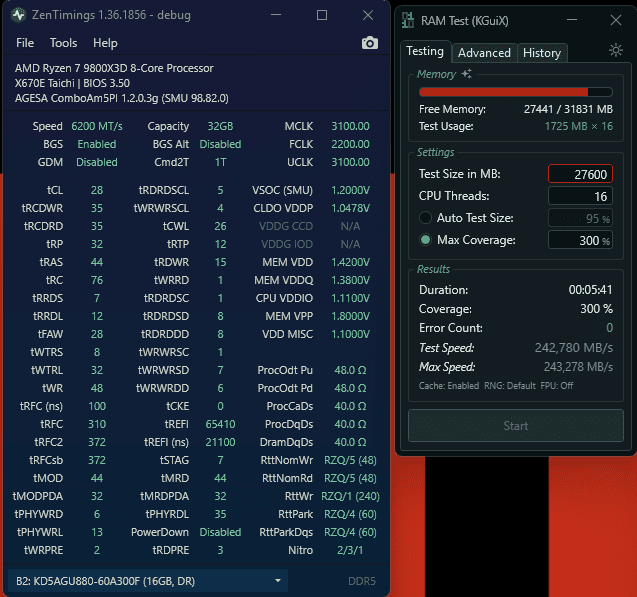Screen dimensions: 637x597
Task: Select the Max Coverage radio button
Action: coord(425,240)
